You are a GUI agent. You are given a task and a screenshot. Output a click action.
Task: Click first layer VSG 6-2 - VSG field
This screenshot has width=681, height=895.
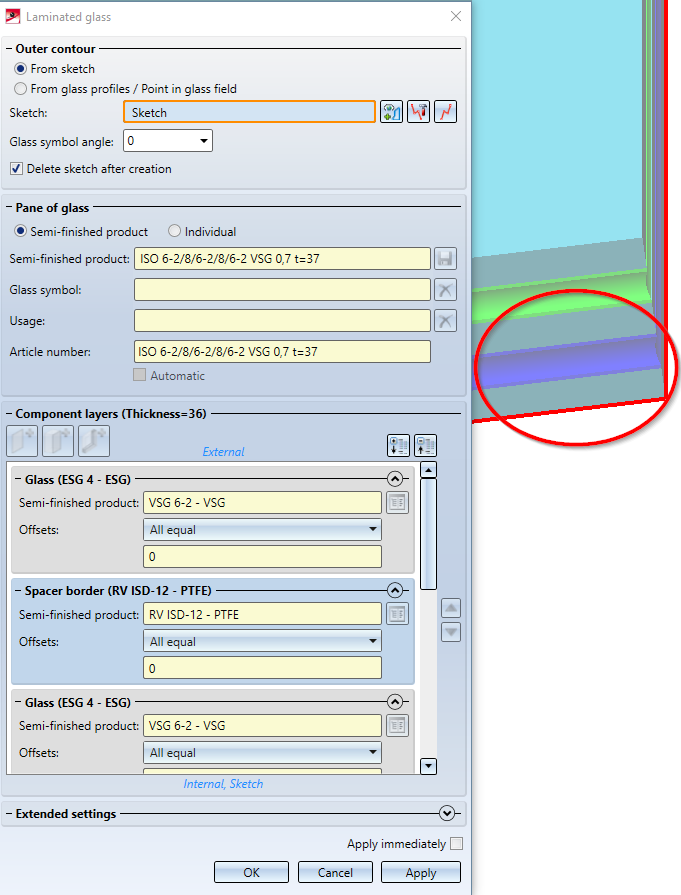[x=262, y=503]
